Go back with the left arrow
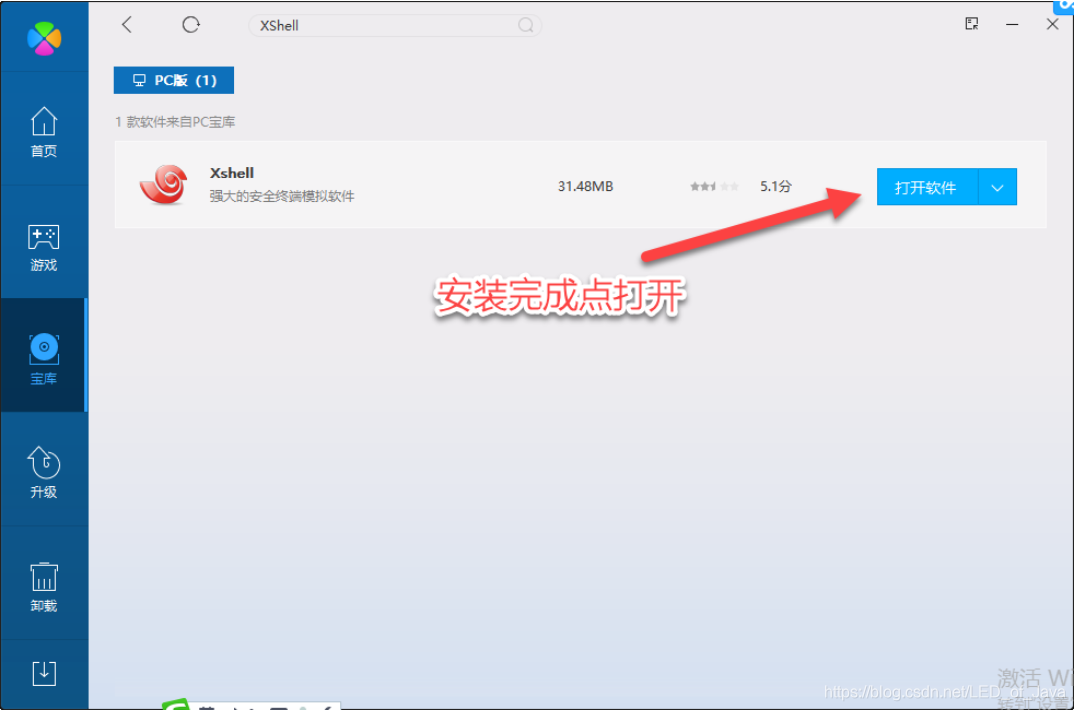Viewport: 1076px width, 711px height. 126,25
